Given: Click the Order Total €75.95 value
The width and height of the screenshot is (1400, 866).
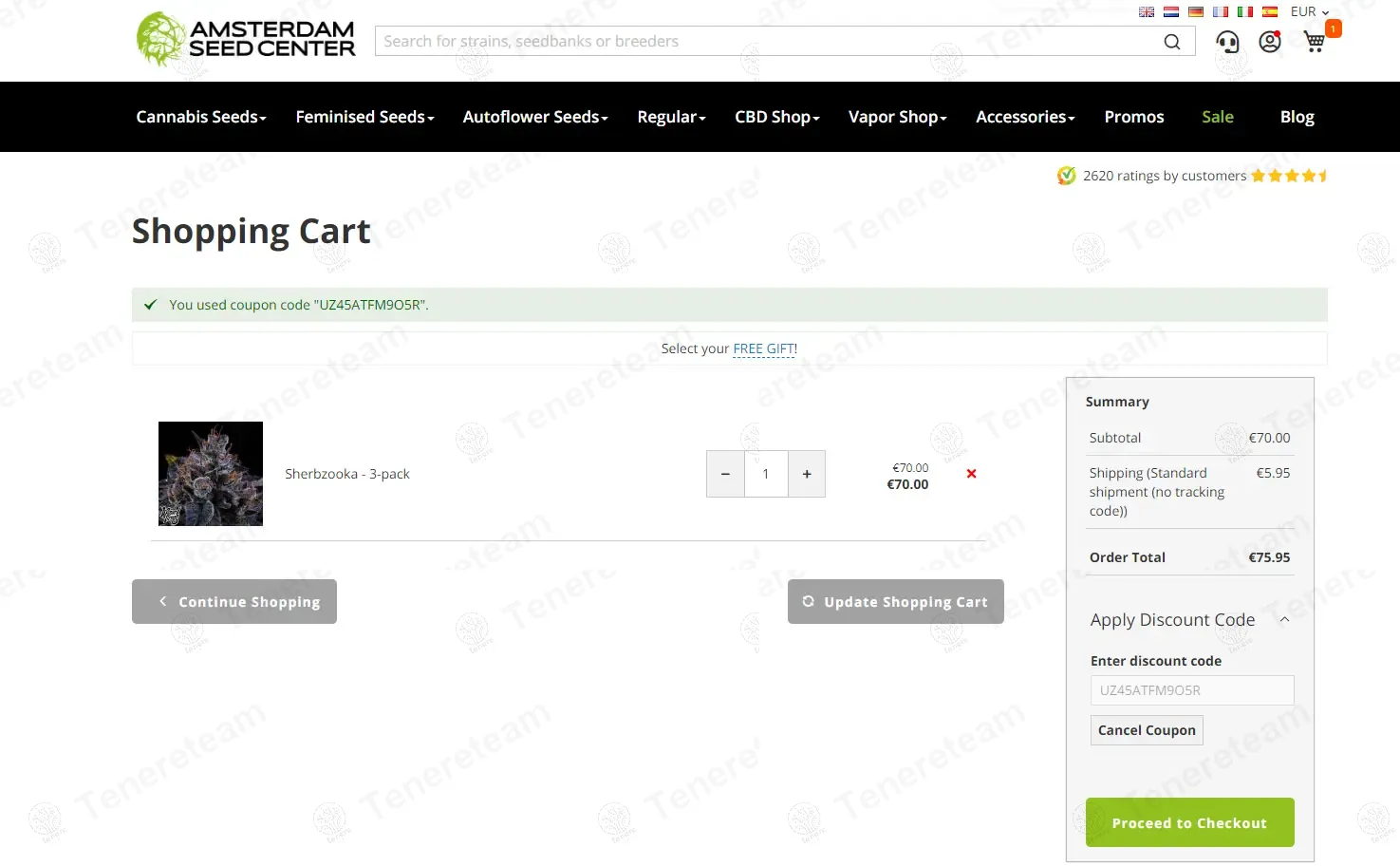Looking at the screenshot, I should click(x=1269, y=557).
